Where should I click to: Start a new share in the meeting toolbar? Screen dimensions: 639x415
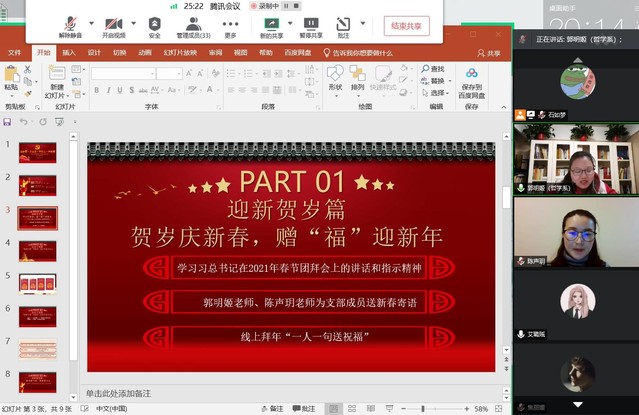click(271, 23)
